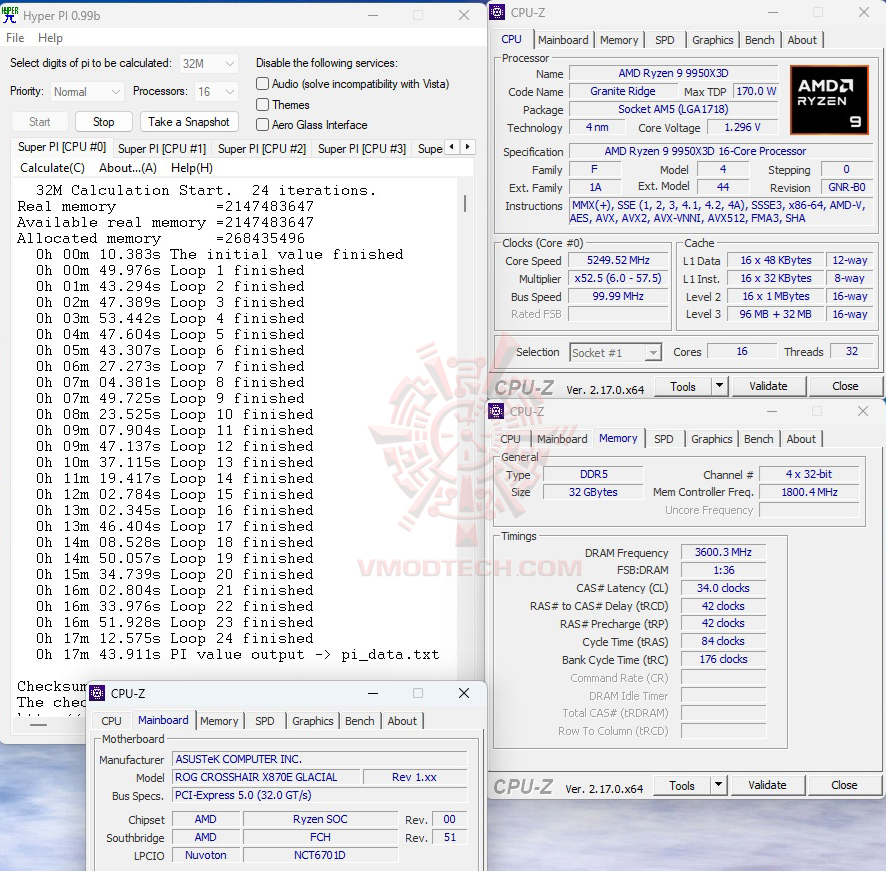Toggle Aero Glass Interface checkbox
886x871 pixels.
pos(262,124)
